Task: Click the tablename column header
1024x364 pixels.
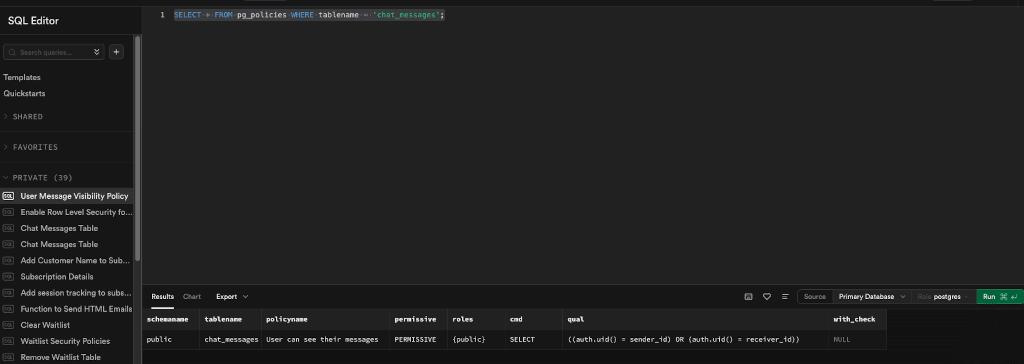Action: coord(230,320)
